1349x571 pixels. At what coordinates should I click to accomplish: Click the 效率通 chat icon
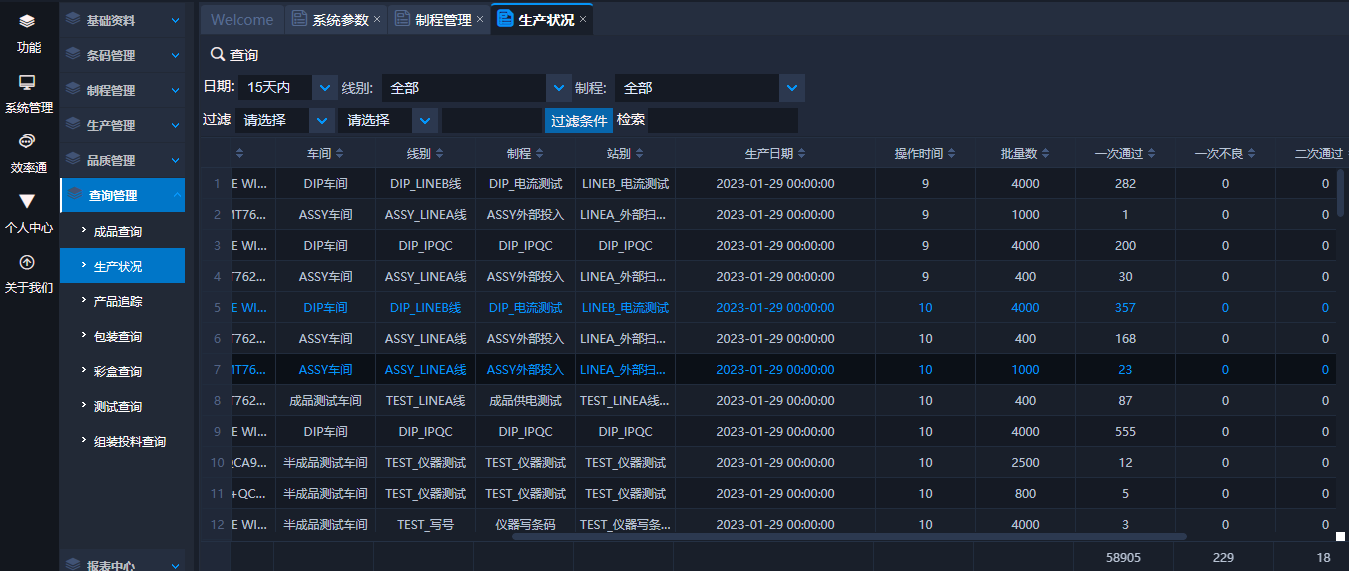[27, 141]
